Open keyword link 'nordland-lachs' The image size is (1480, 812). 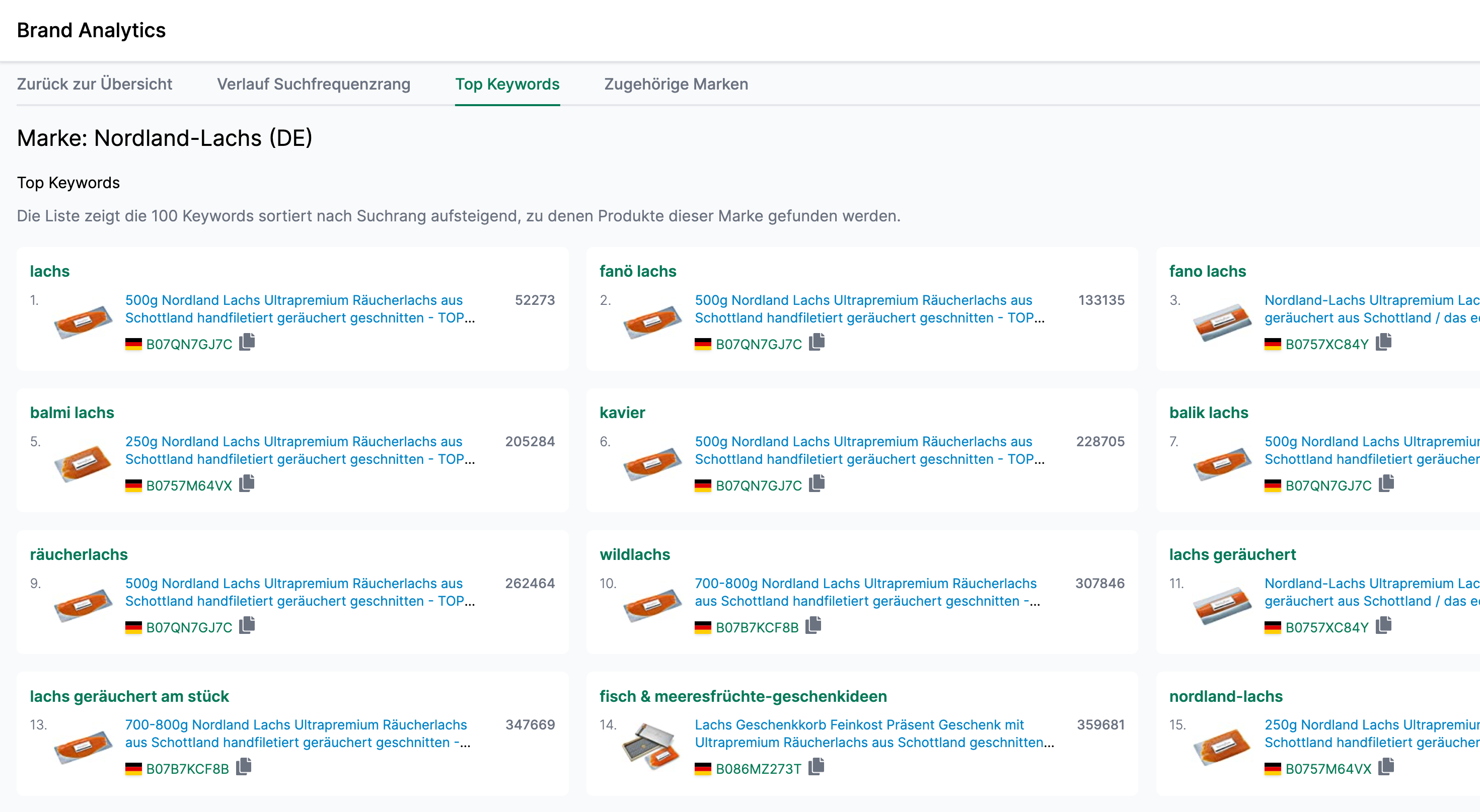click(x=1225, y=696)
